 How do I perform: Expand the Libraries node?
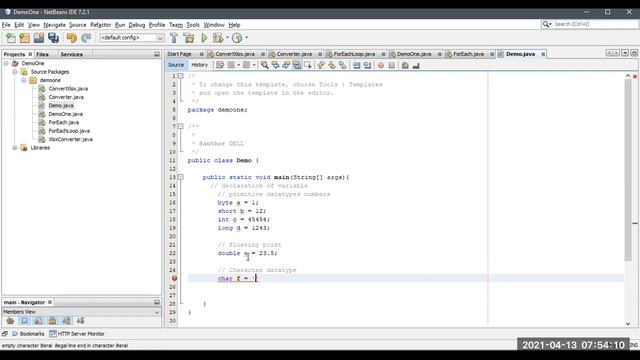point(15,148)
